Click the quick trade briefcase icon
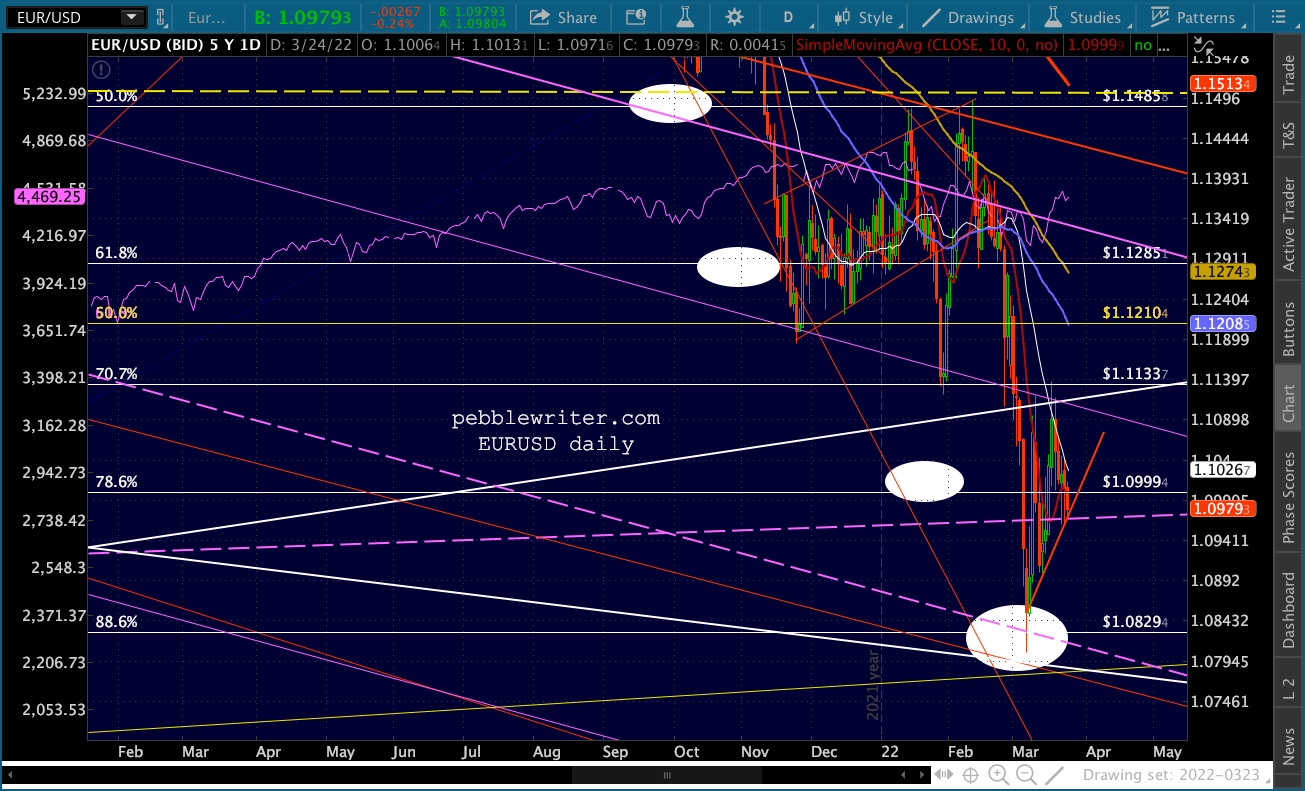This screenshot has height=791, width=1305. click(635, 17)
